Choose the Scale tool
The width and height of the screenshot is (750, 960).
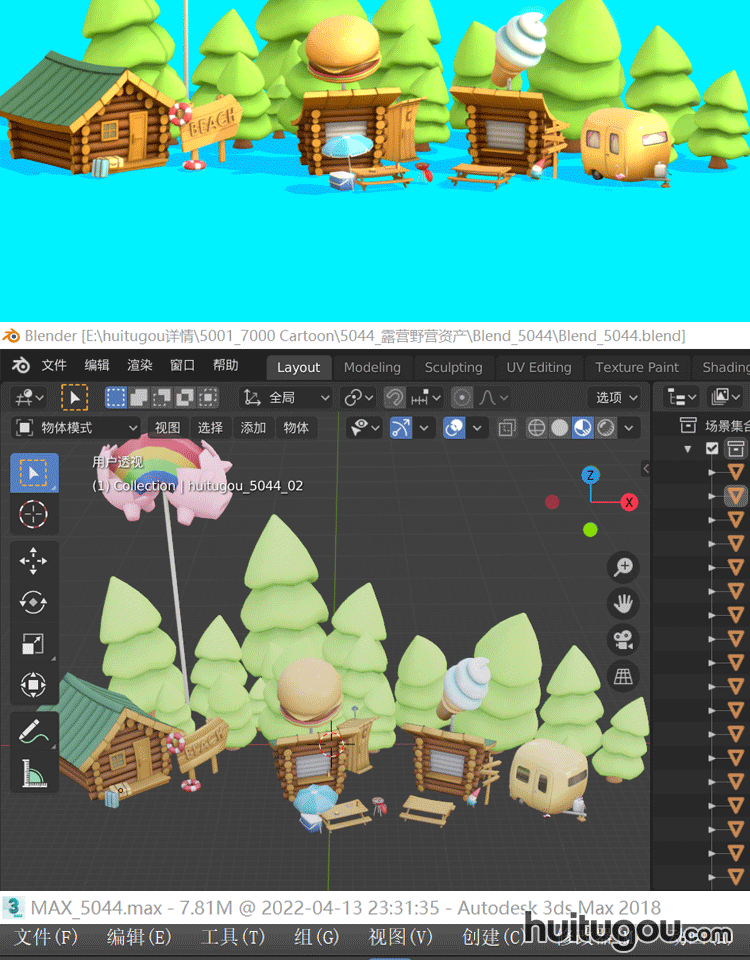tap(34, 644)
